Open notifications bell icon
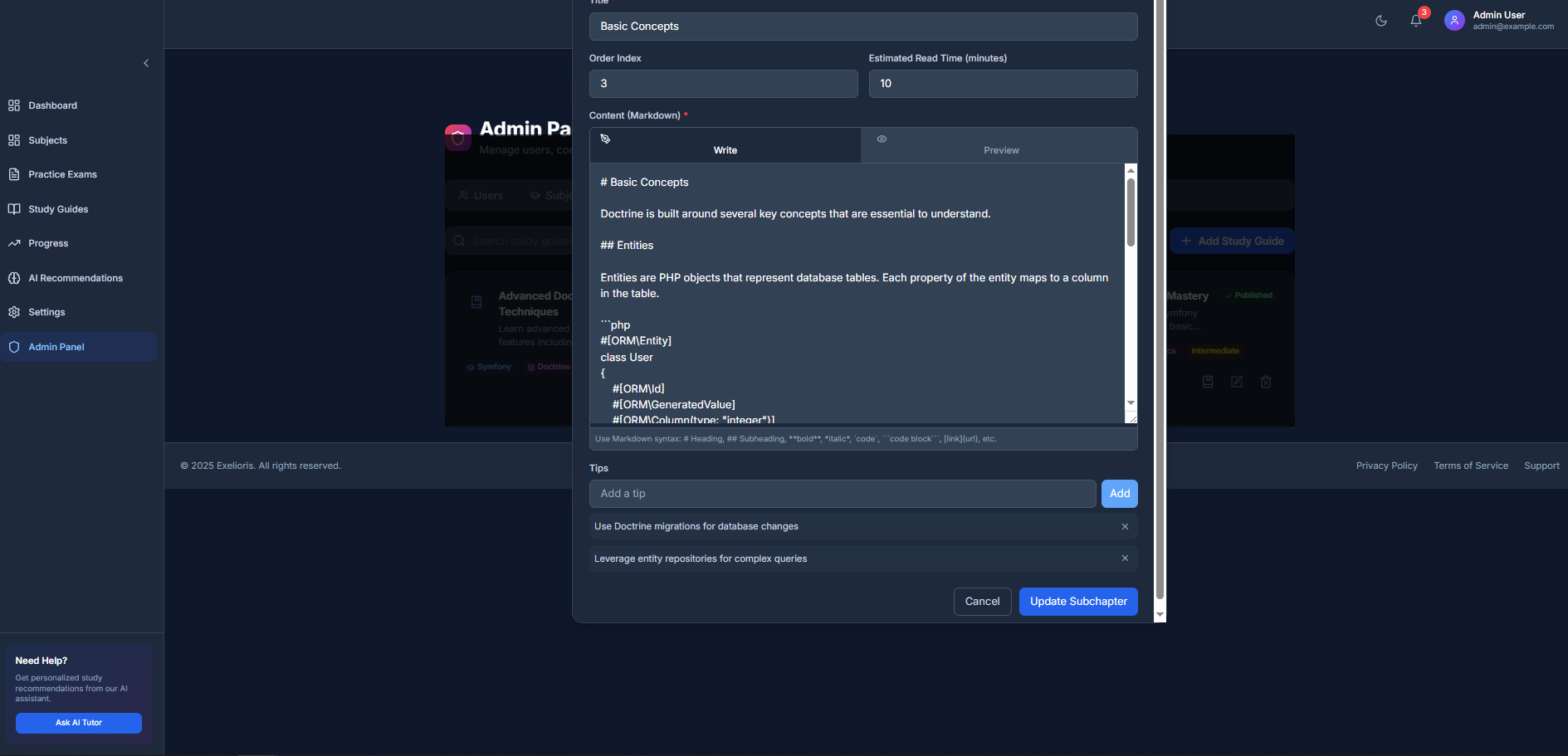The image size is (1568, 756). point(1416,21)
